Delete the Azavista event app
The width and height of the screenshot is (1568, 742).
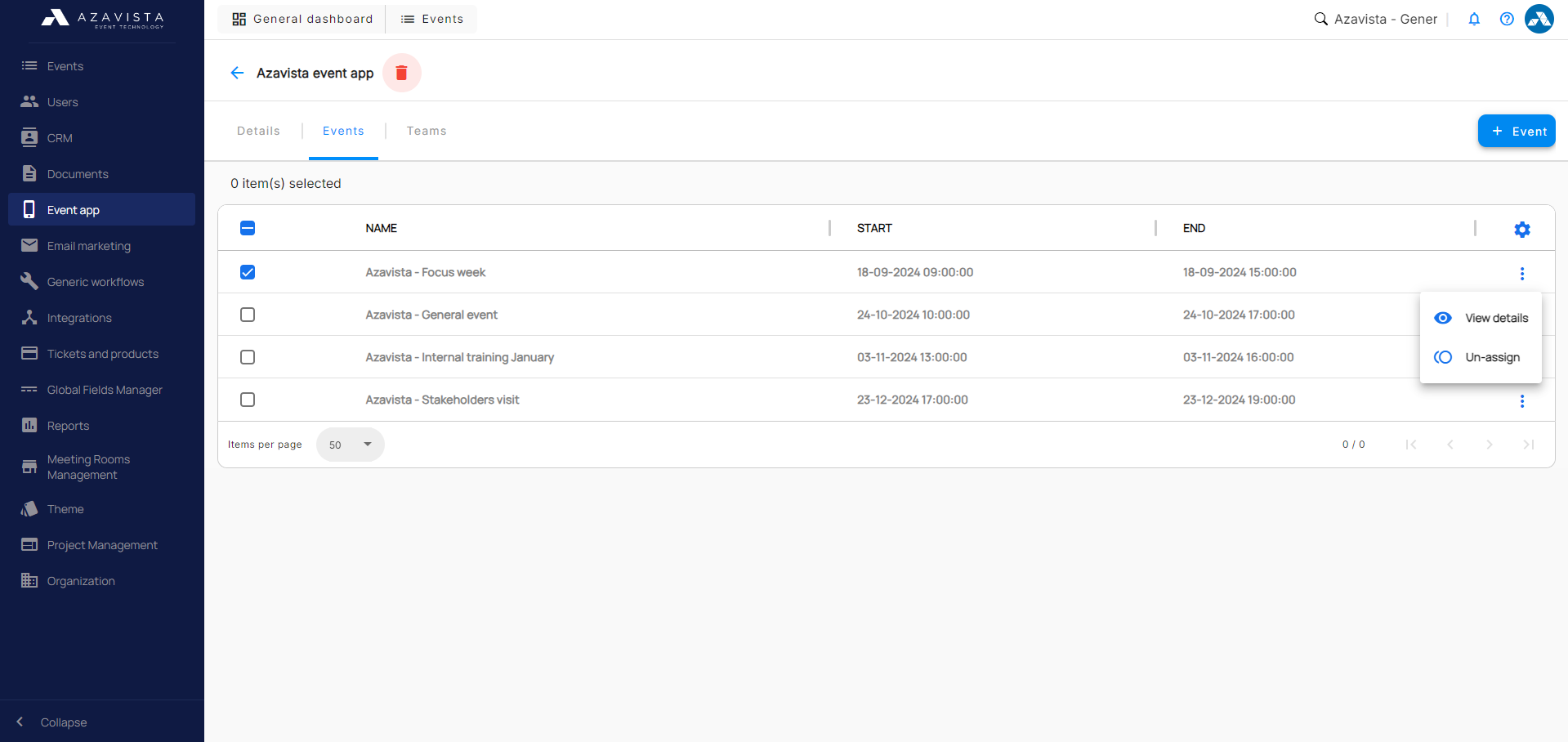pos(401,73)
